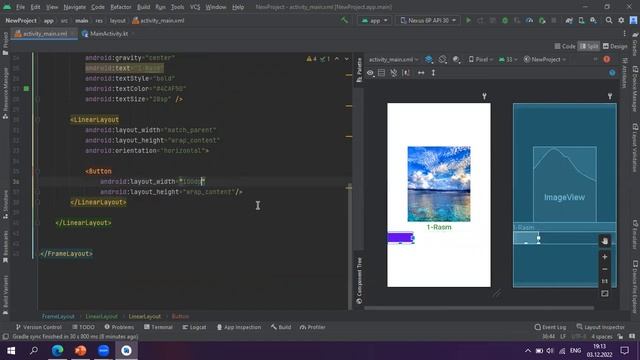Screen dimensions: 640x360
Task: Click the Clear constraints icon in design toolbar
Action: [x=393, y=73]
